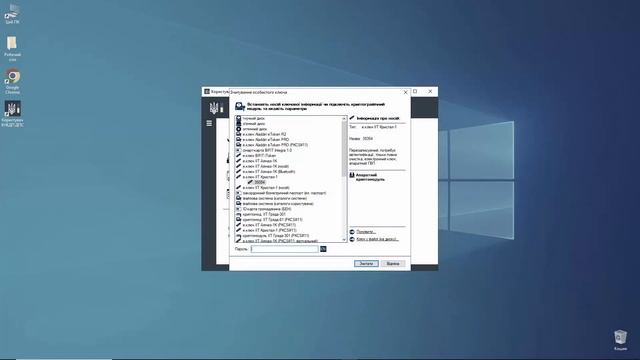Select the оптичний диск media type
This screenshot has width=640, height=360.
[x=255, y=129]
